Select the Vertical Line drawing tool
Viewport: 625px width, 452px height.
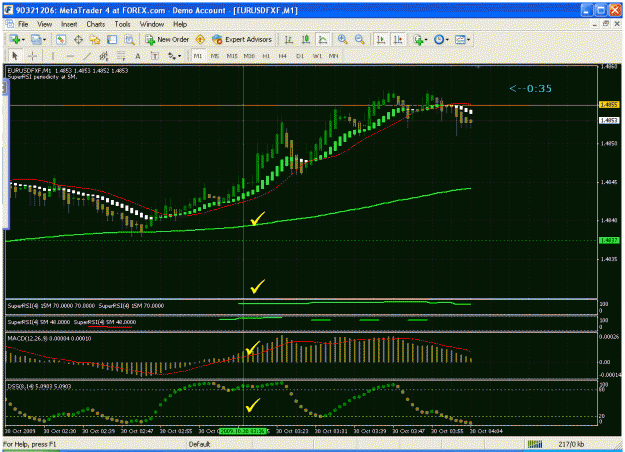(53, 56)
